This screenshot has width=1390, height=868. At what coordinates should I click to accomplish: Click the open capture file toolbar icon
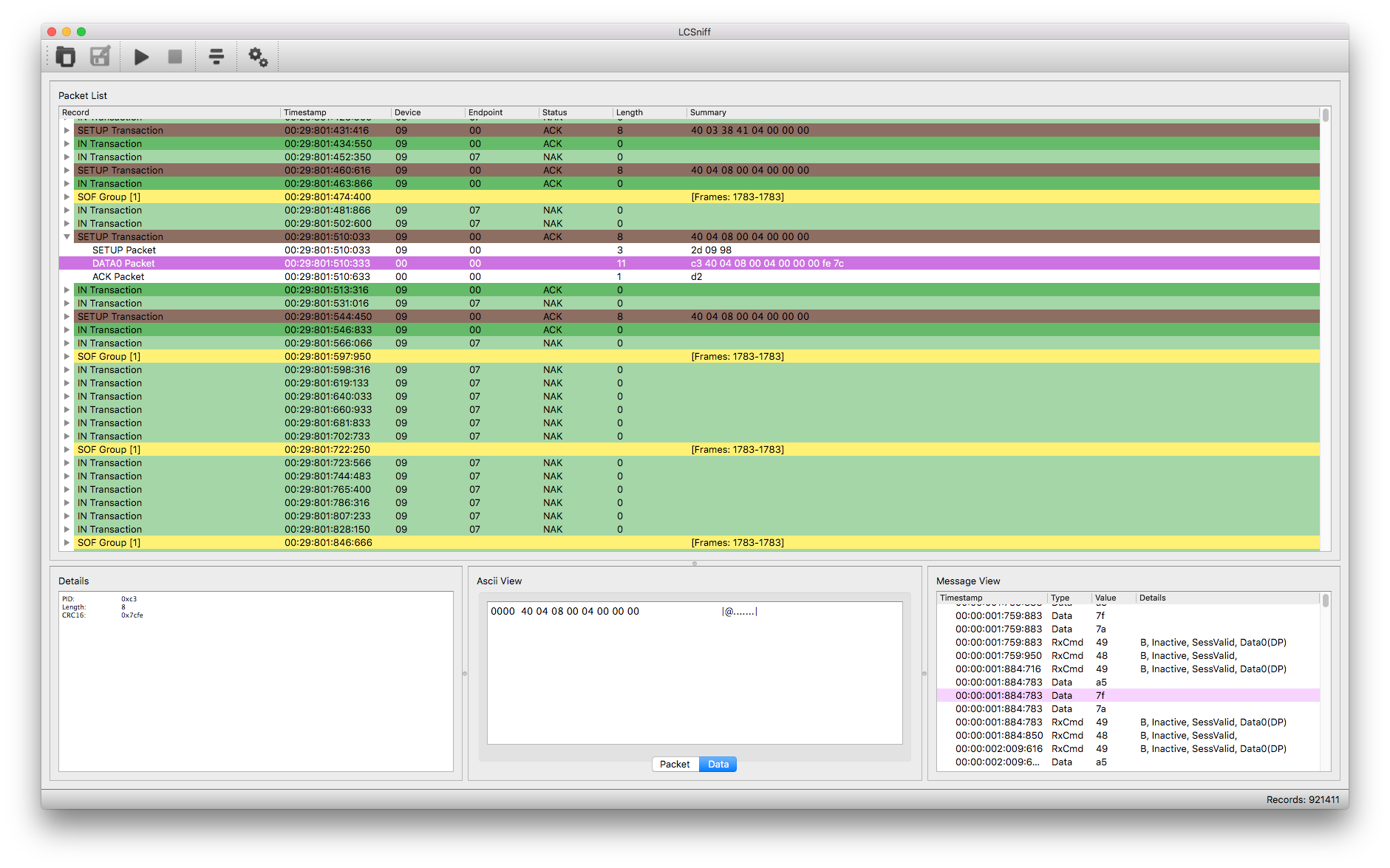[66, 56]
